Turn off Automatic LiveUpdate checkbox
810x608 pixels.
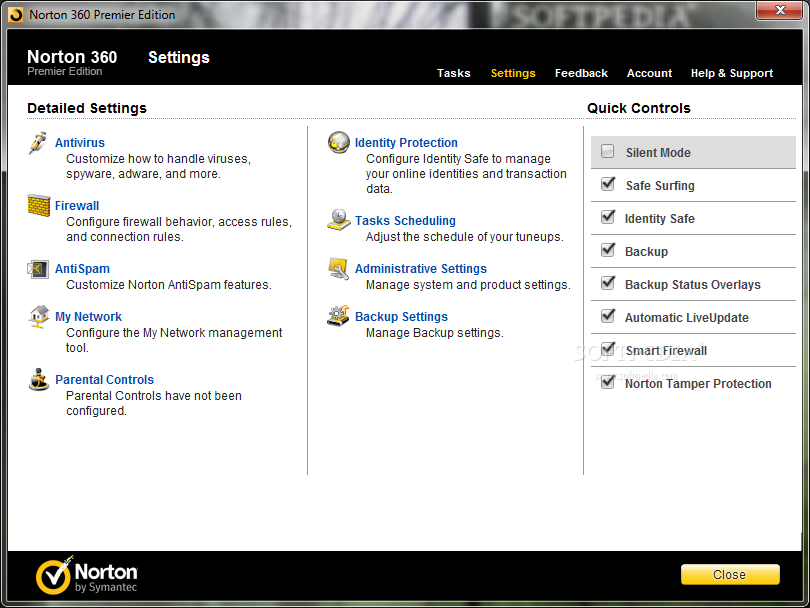tap(608, 316)
